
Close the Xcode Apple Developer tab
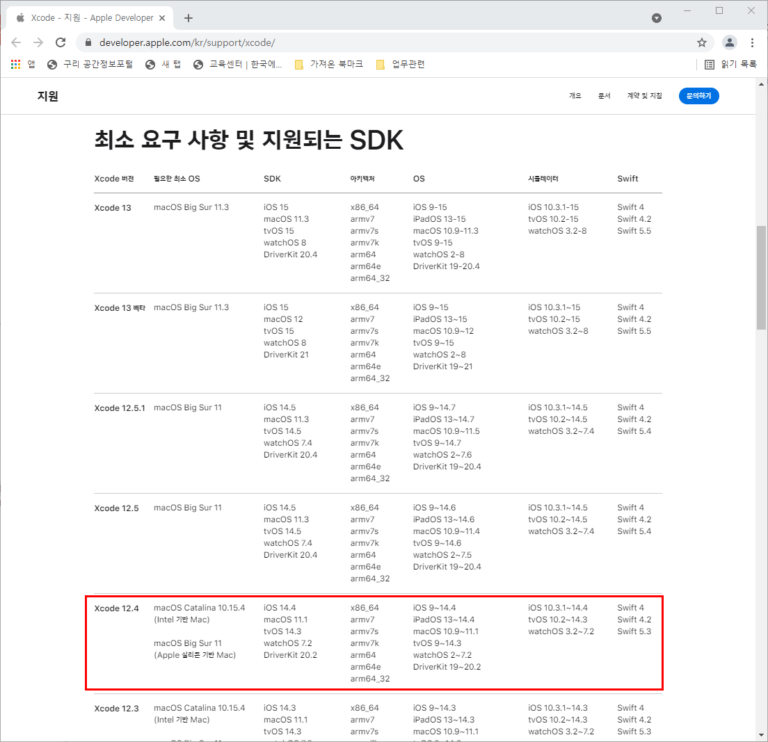162,18
